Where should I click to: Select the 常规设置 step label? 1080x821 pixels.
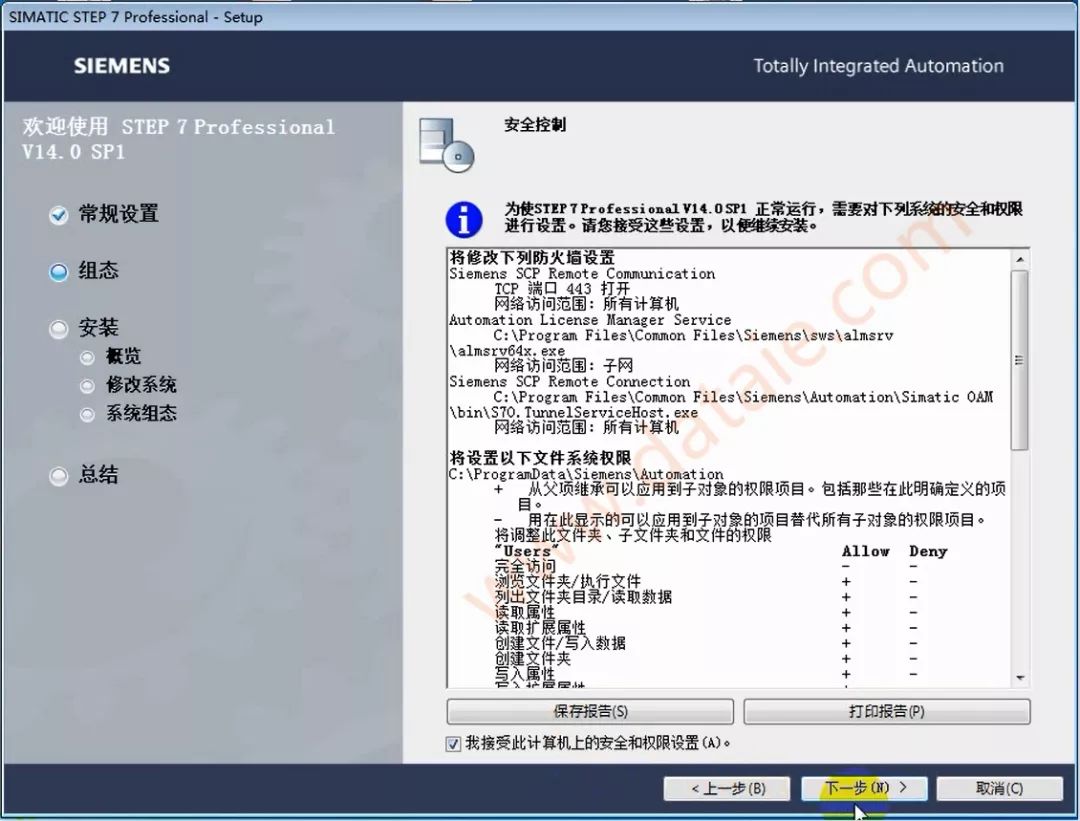pos(118,214)
